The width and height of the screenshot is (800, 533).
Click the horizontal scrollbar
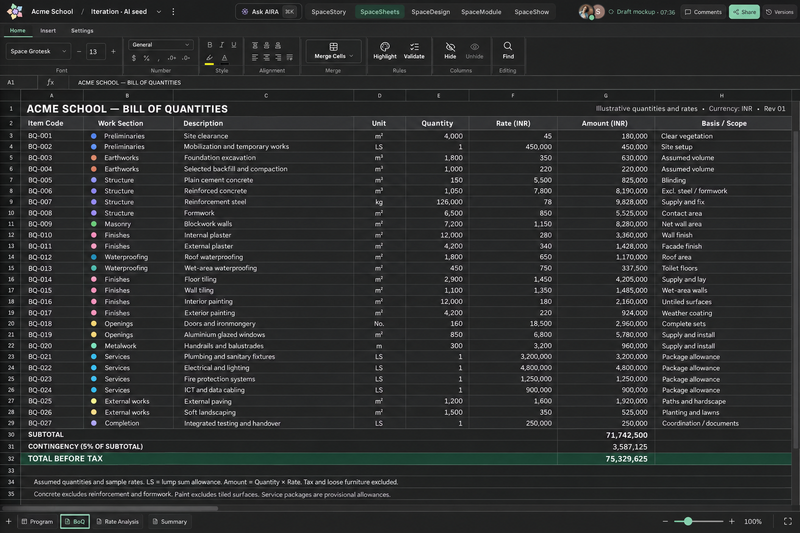click(x=110, y=508)
